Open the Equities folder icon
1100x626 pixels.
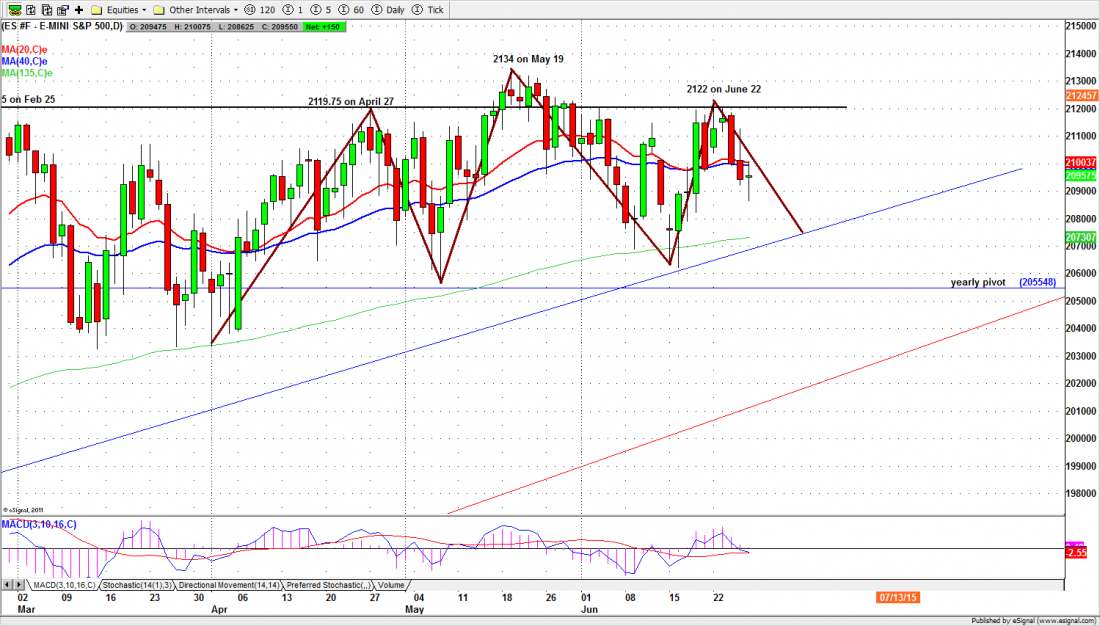[x=96, y=8]
